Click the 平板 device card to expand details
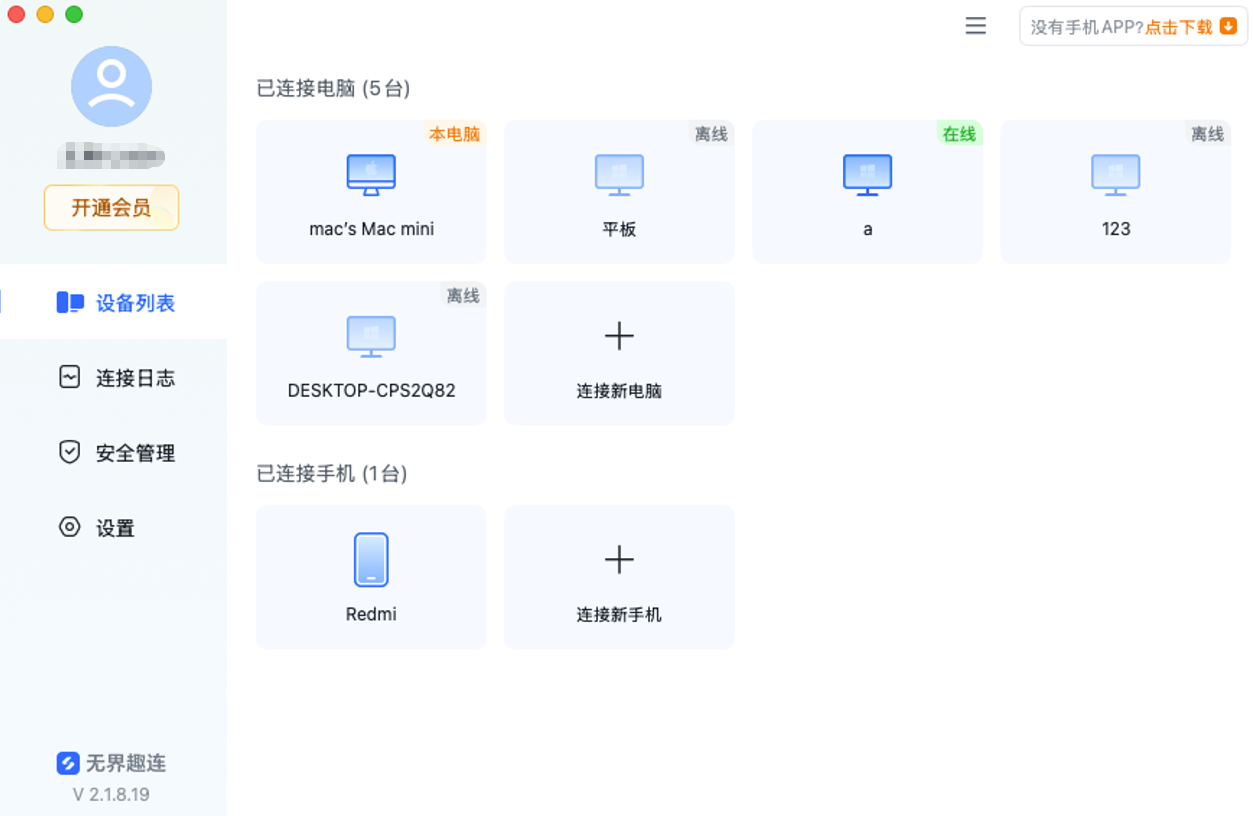 tap(619, 192)
